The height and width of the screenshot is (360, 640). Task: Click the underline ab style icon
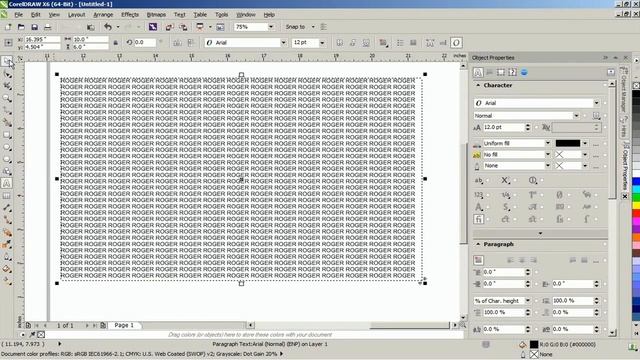click(478, 180)
